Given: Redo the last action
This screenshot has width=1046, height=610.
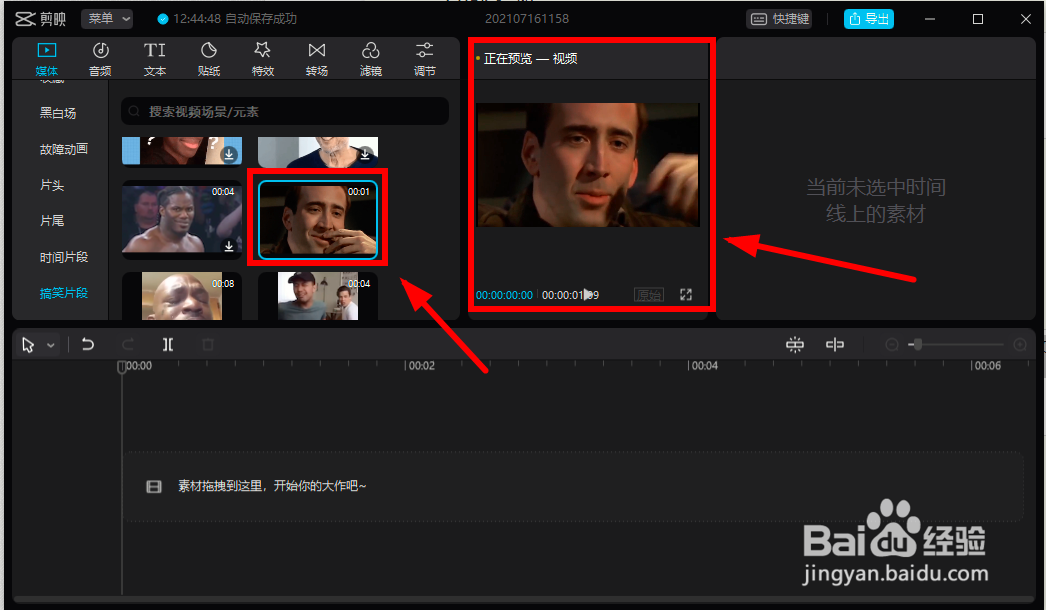Looking at the screenshot, I should (x=128, y=344).
